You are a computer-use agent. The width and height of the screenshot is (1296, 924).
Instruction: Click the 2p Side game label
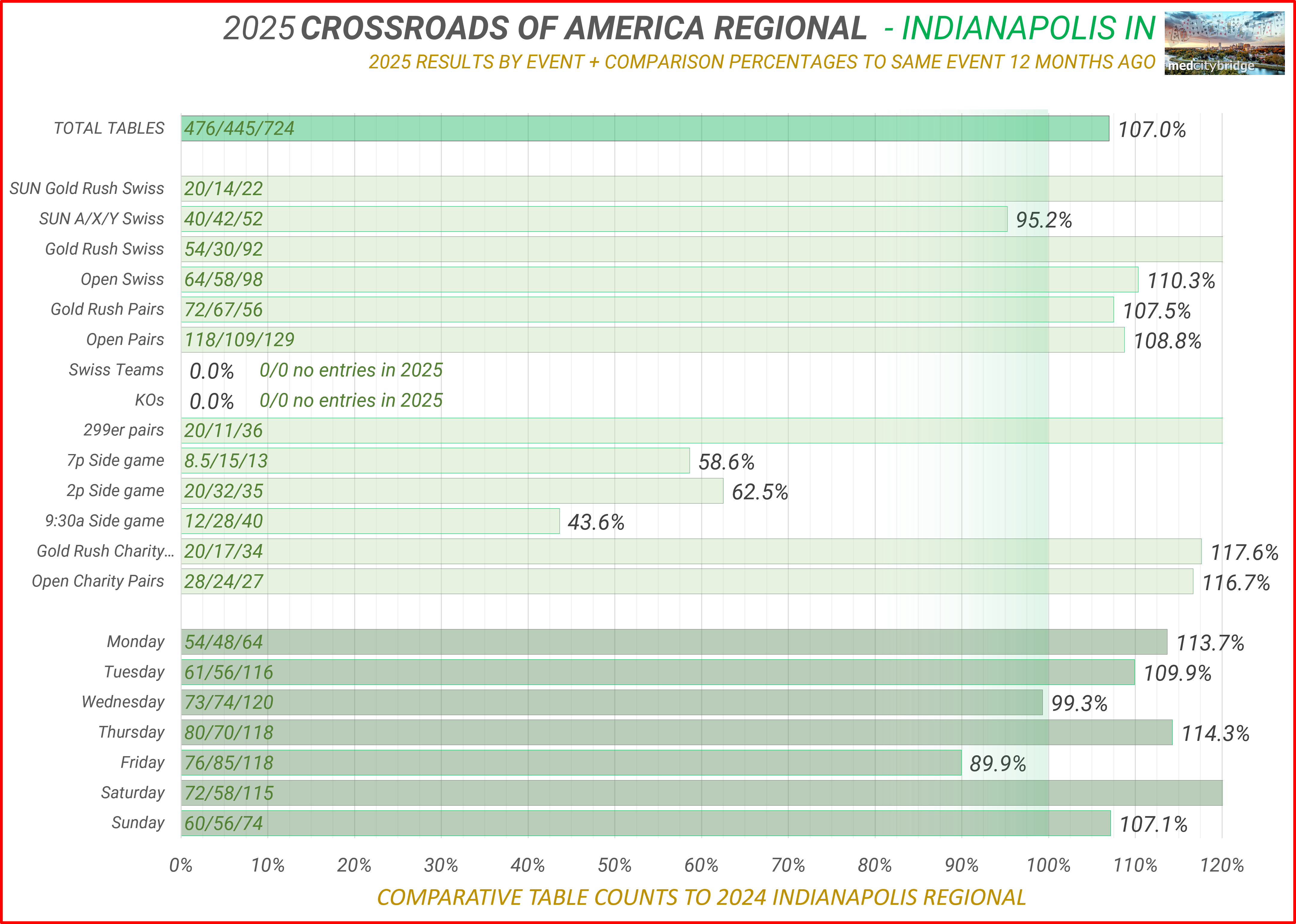pyautogui.click(x=115, y=490)
